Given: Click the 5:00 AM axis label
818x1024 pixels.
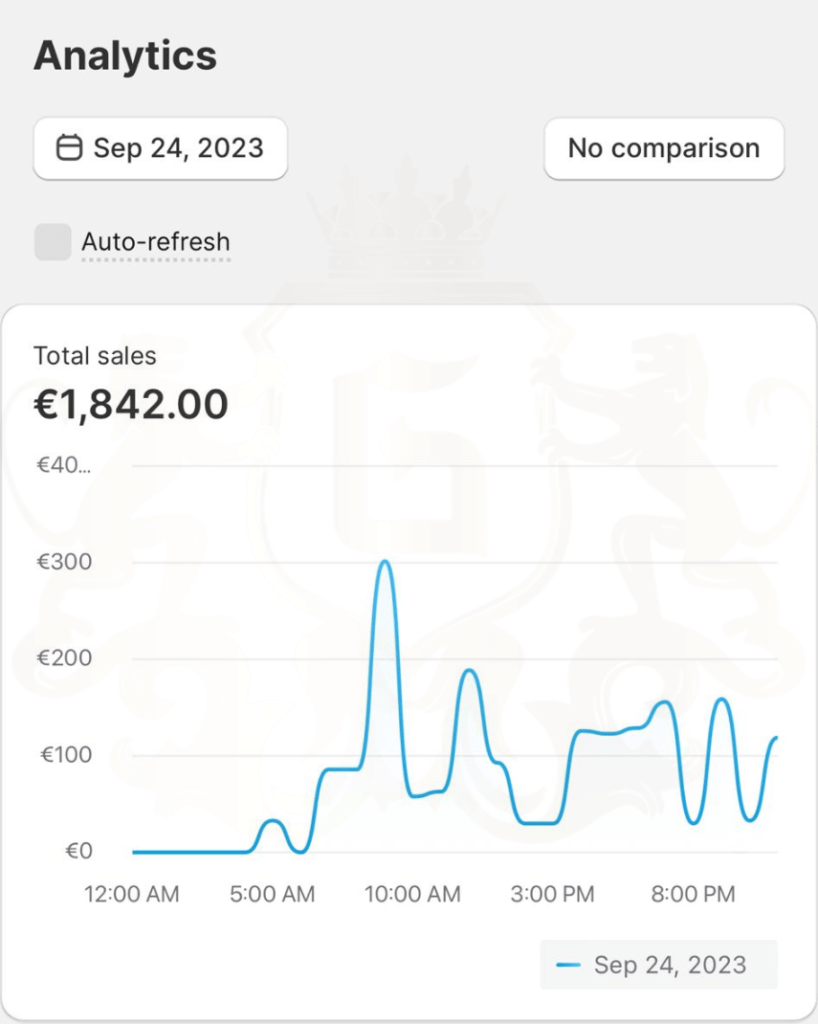Looking at the screenshot, I should [272, 893].
